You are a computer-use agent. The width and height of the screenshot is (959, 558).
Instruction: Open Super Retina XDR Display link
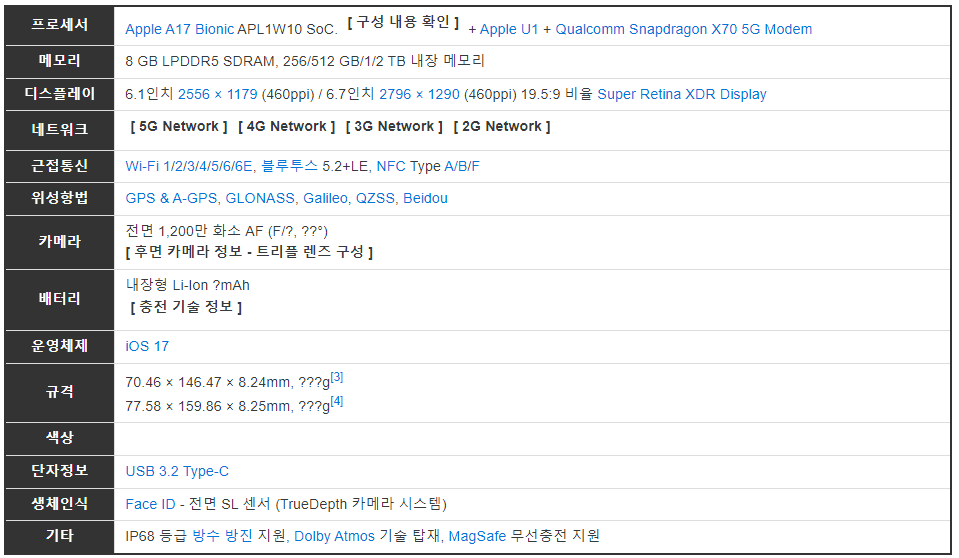[x=682, y=94]
